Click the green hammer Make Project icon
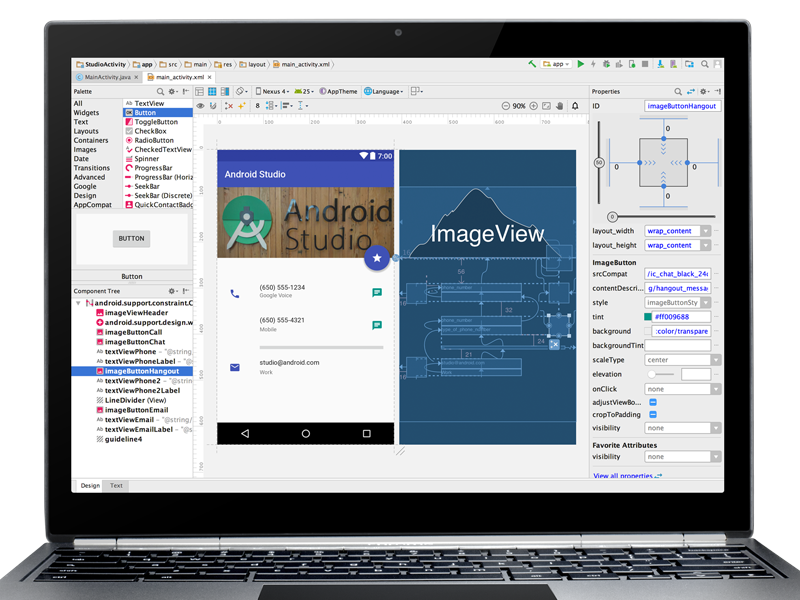 (532, 64)
